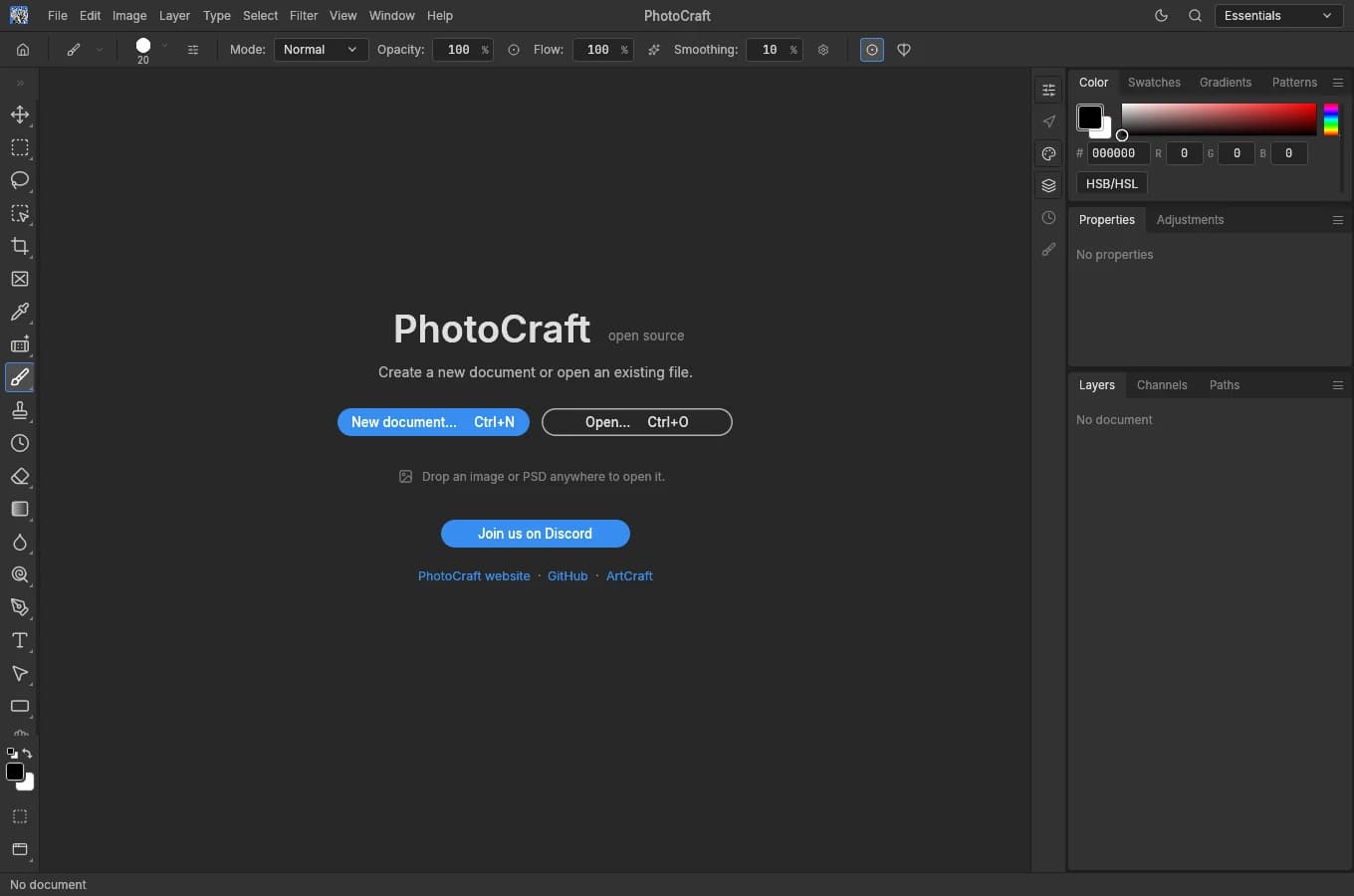This screenshot has width=1354, height=896.
Task: Click the rainbow hue strip in Color panel
Action: pos(1331,119)
